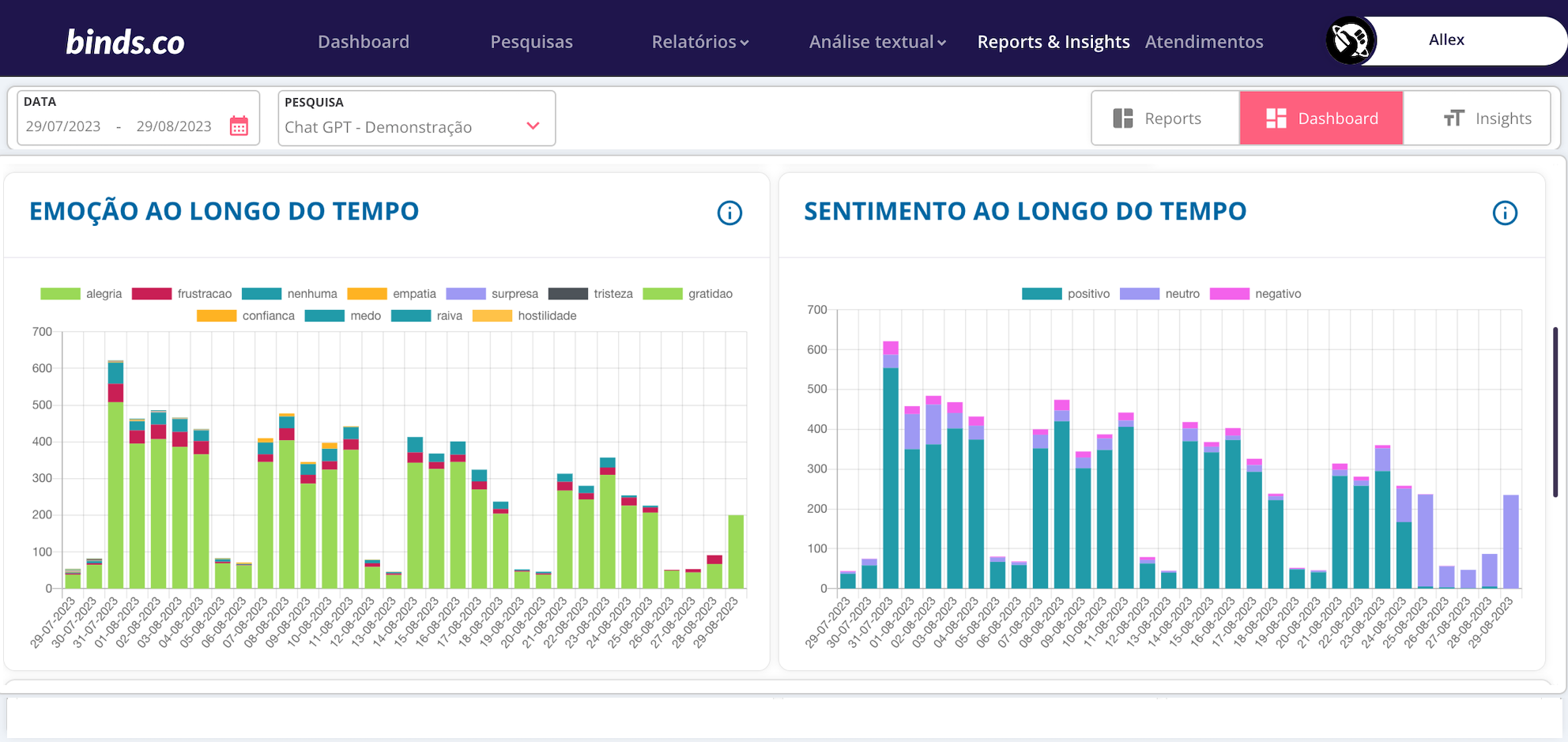Expand the Análise textual menu
Image resolution: width=1568 pixels, height=742 pixels.
click(876, 42)
